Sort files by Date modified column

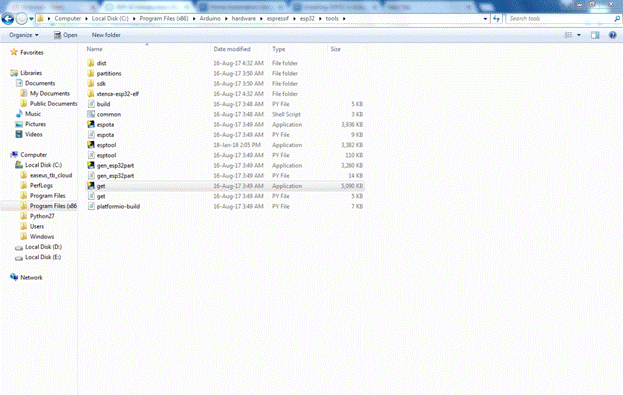tap(232, 49)
